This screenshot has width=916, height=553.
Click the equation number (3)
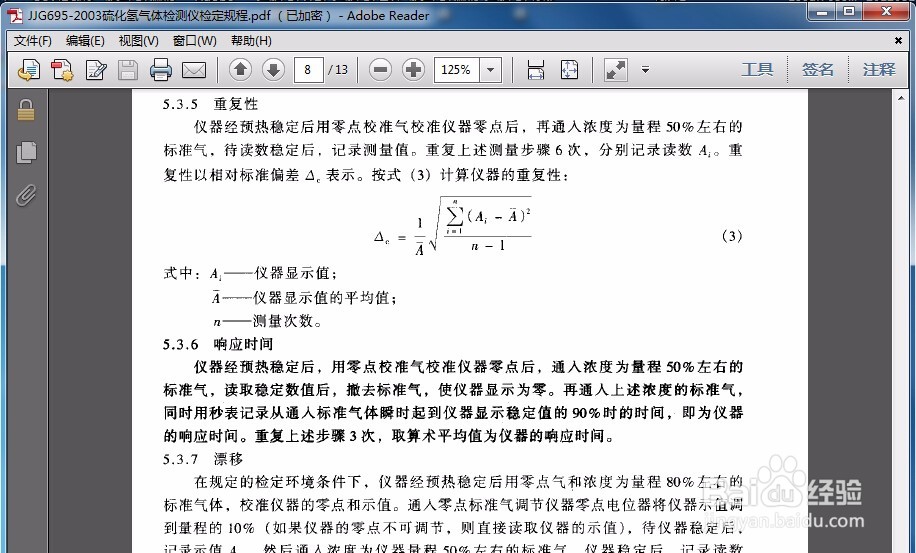tap(732, 236)
